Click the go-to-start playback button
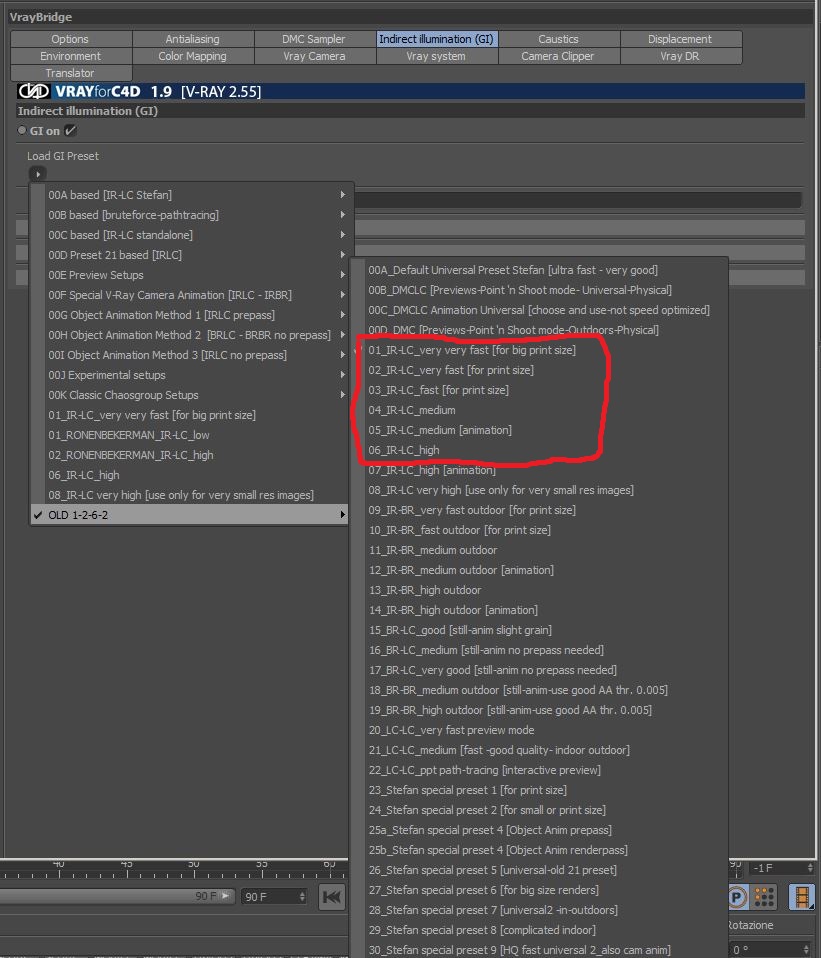 (x=332, y=896)
